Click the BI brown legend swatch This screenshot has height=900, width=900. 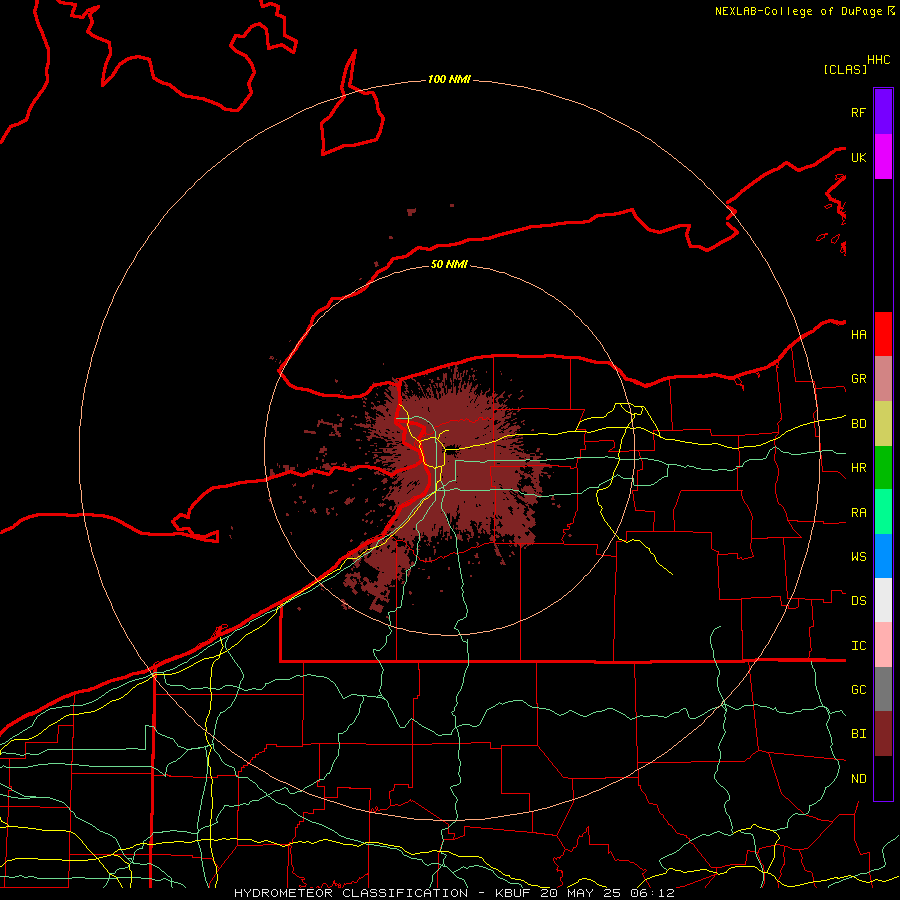pyautogui.click(x=883, y=734)
